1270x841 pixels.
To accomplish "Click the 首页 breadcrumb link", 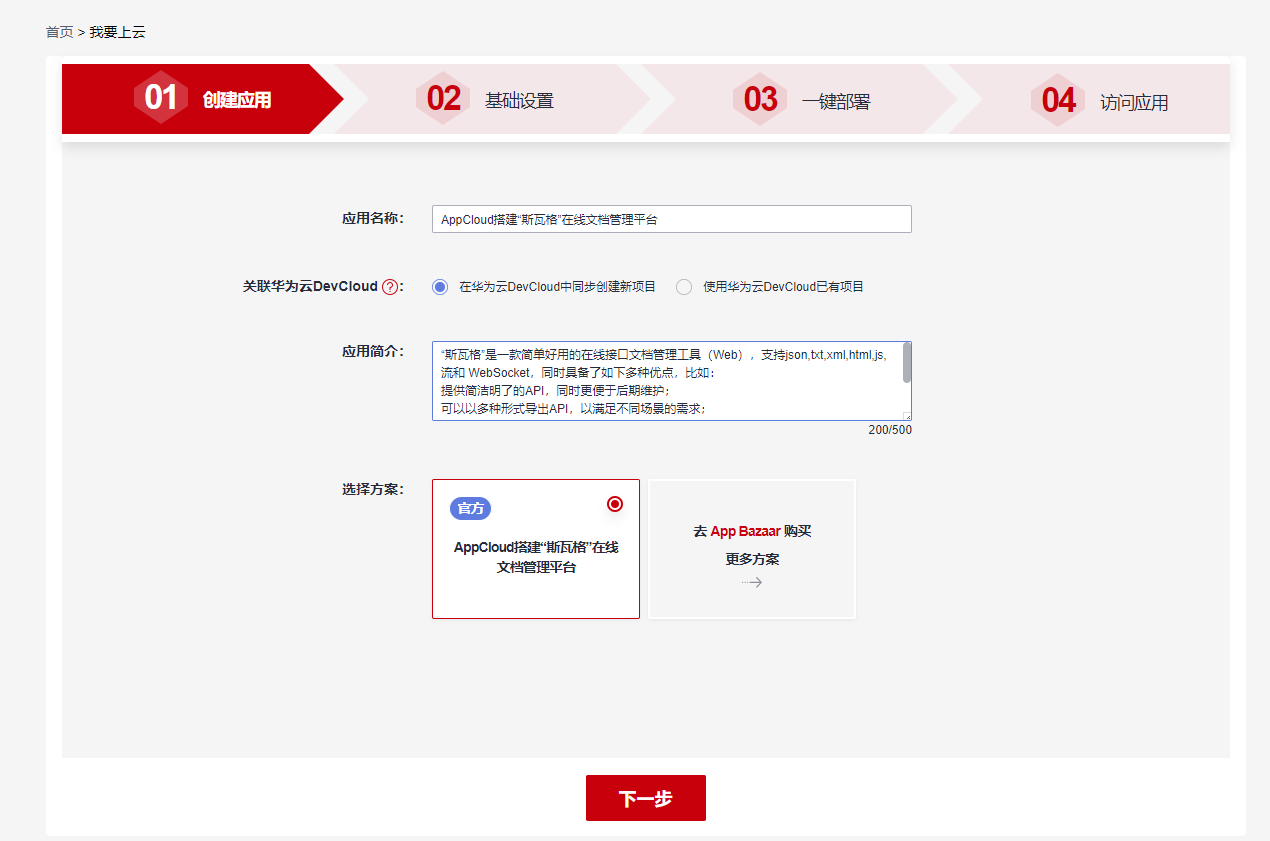I will coord(59,32).
